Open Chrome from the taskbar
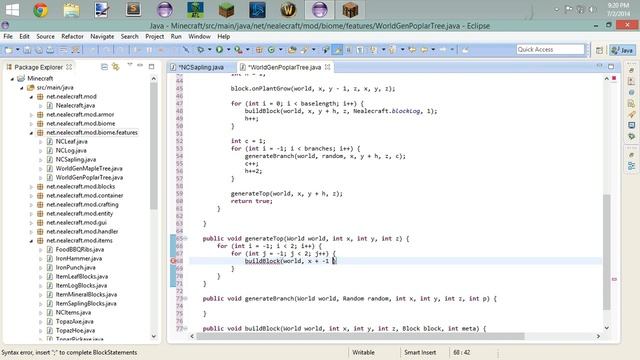 41,10
